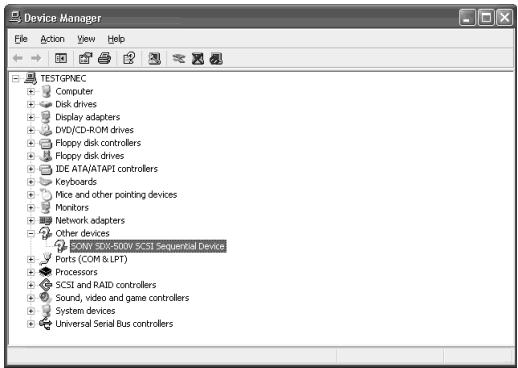Click the Keyboards category icon

(46, 182)
